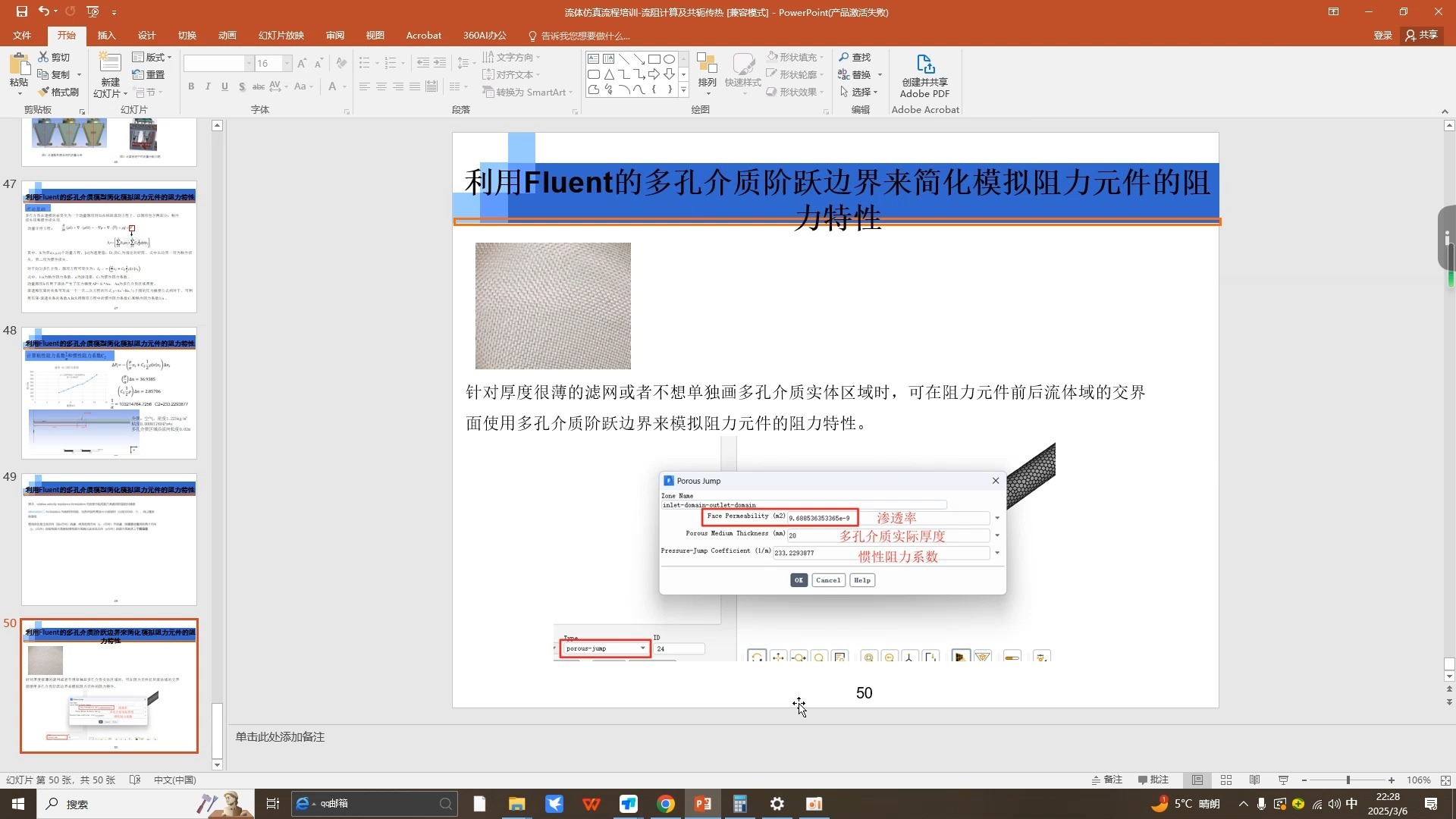
Task: Click the zoom slider handle in status bar
Action: pyautogui.click(x=1348, y=780)
